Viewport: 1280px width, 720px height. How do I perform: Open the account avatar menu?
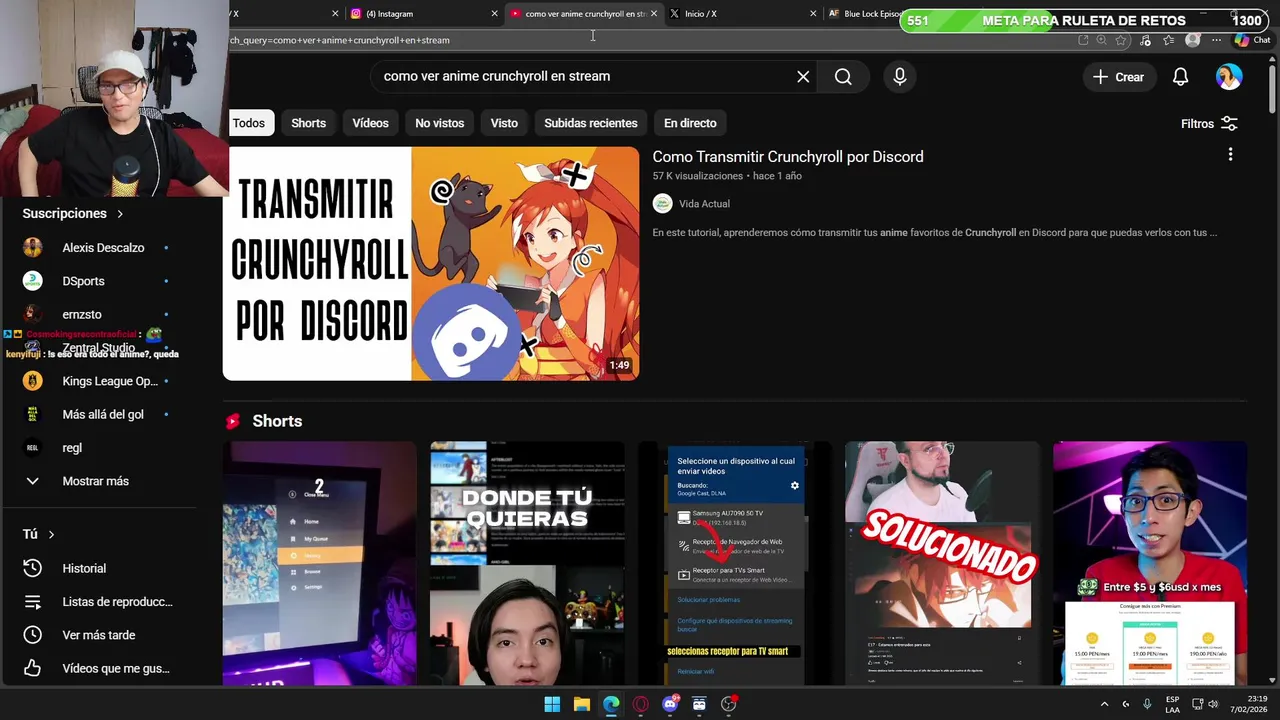coord(1229,77)
